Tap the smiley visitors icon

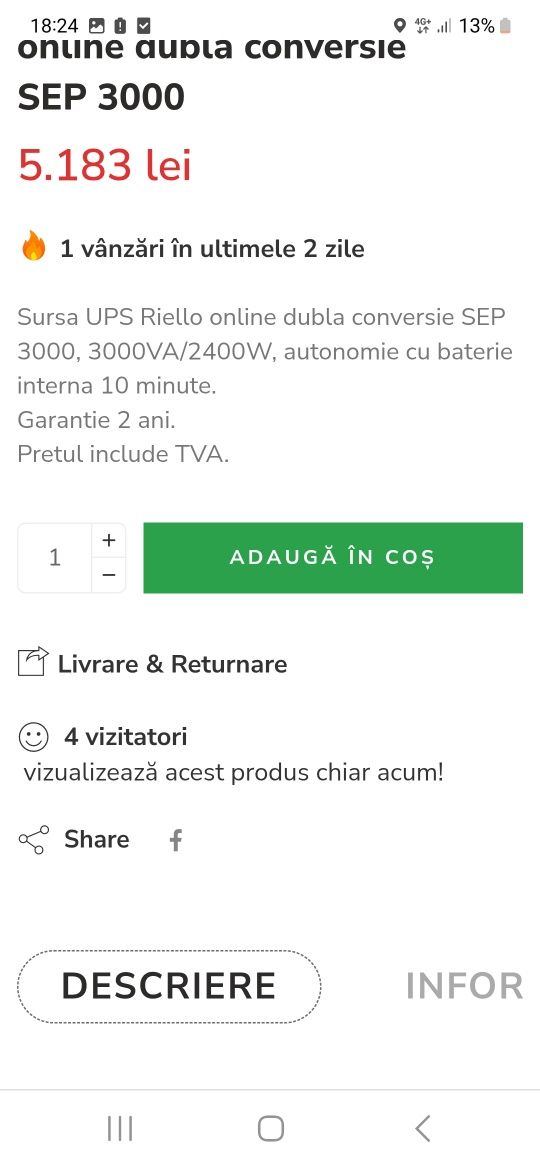click(34, 737)
